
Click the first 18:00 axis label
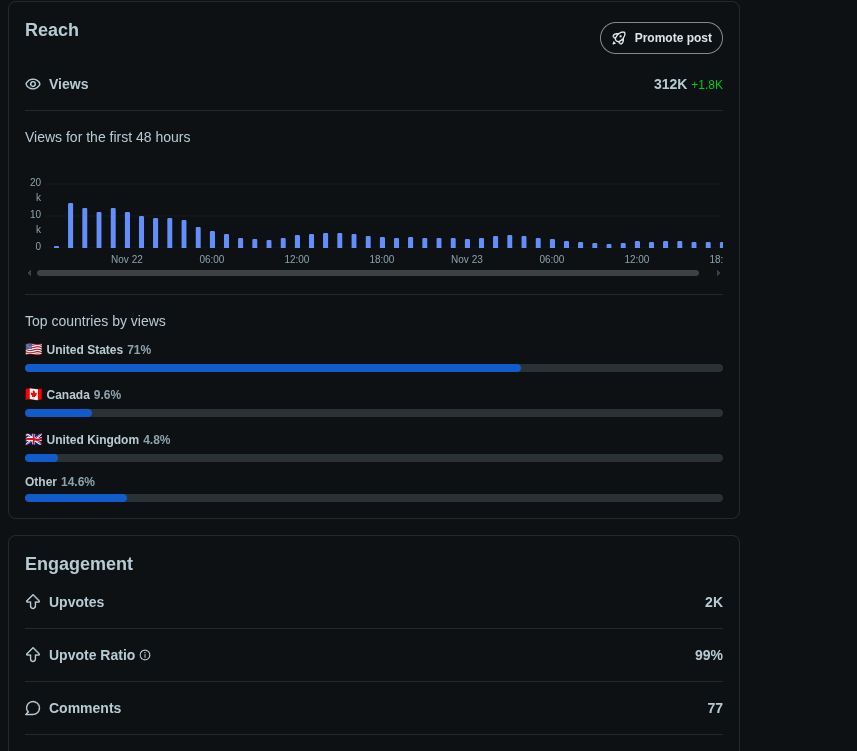point(381,259)
